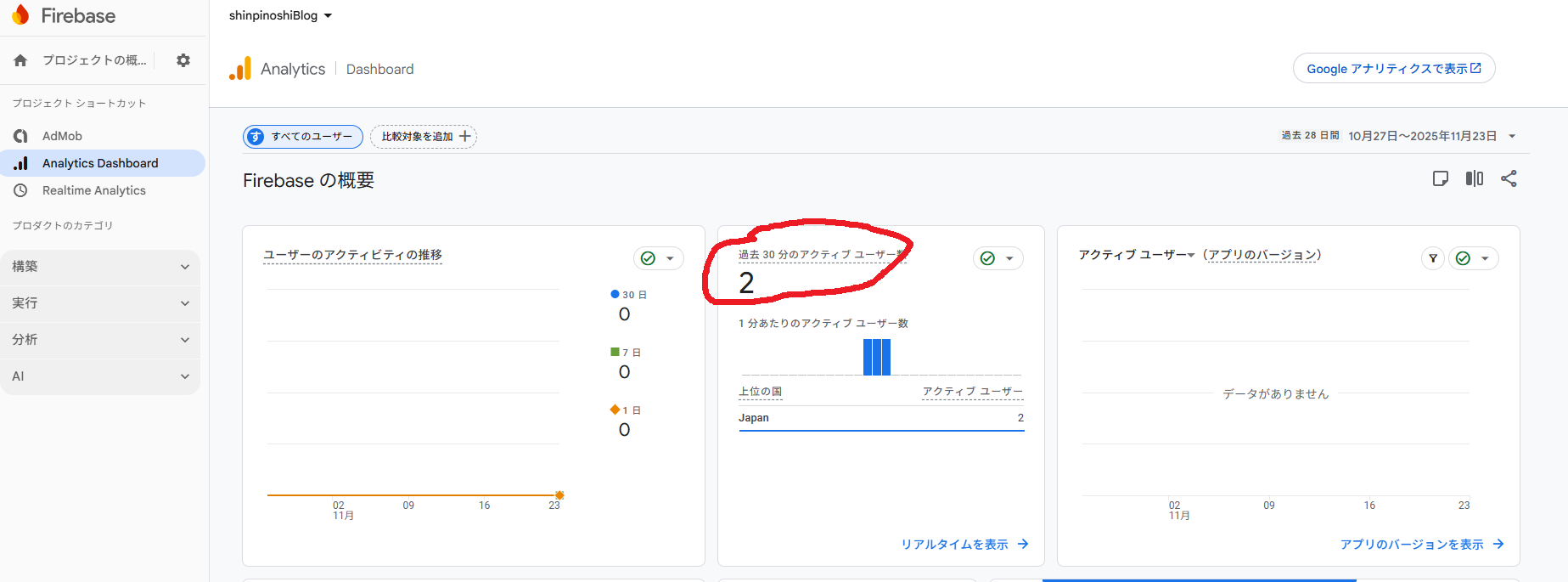Screen dimensions: 1568x582
Task: Click the すべてのユーザー segment chip
Action: [x=303, y=136]
